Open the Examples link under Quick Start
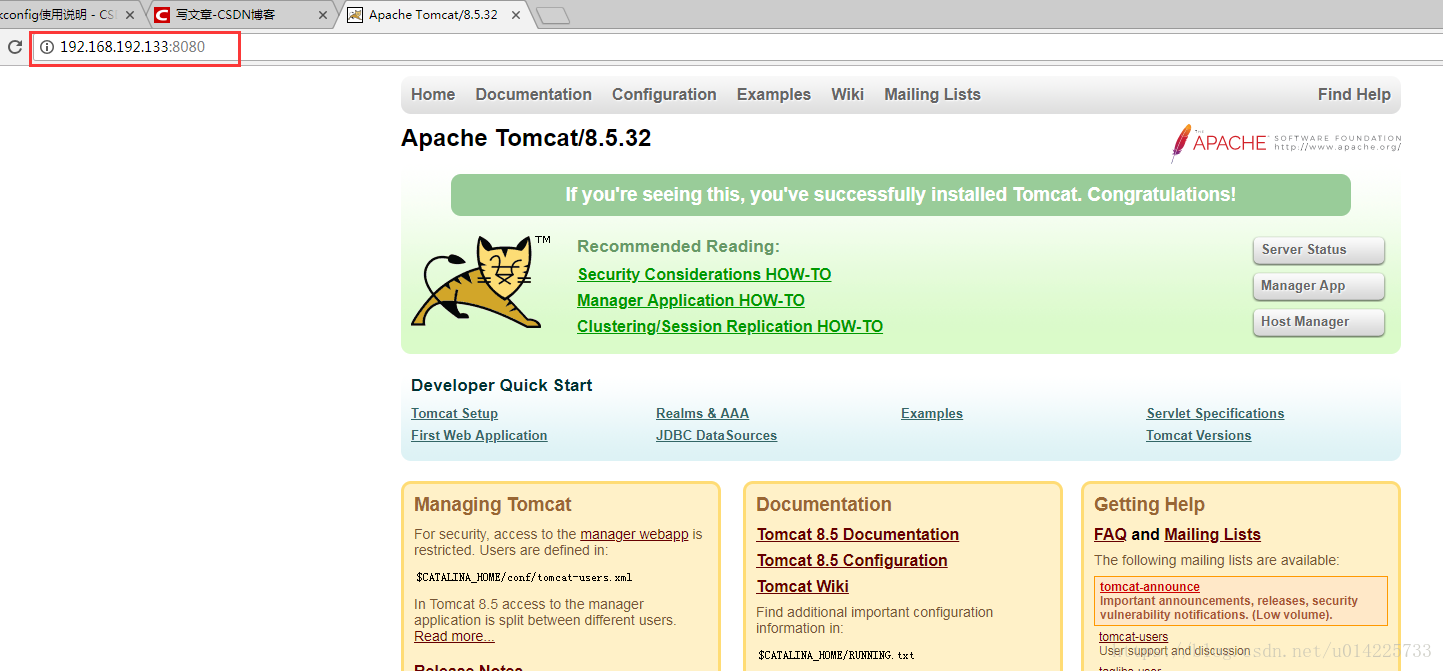1443x671 pixels. coord(932,413)
